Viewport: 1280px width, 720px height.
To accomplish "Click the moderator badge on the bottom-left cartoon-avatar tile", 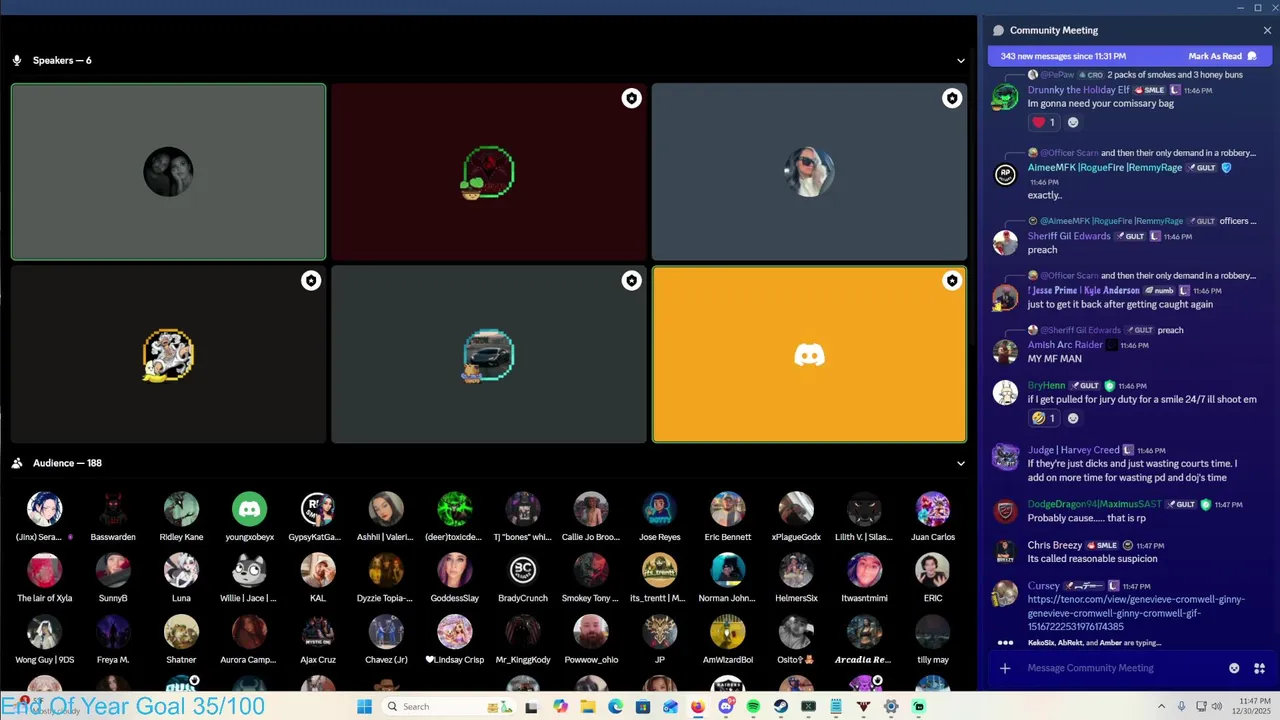I will click(x=311, y=281).
